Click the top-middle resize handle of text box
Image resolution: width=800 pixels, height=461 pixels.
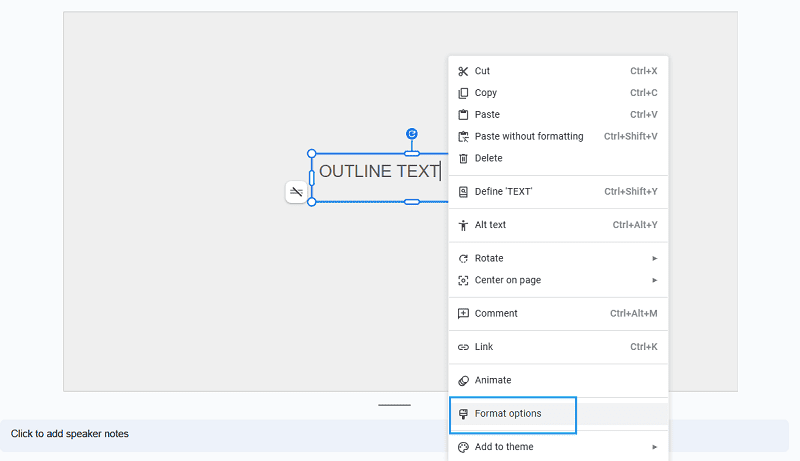click(412, 153)
